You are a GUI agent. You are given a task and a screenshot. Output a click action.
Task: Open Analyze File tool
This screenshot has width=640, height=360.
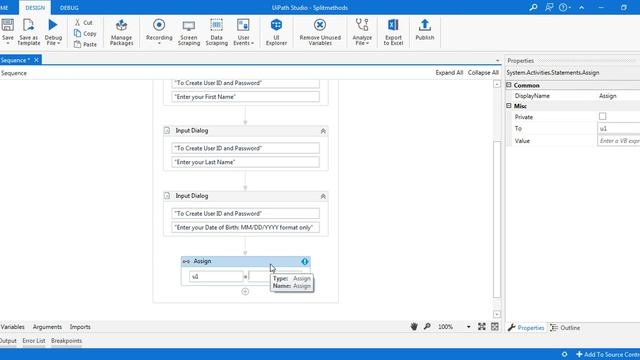click(362, 32)
